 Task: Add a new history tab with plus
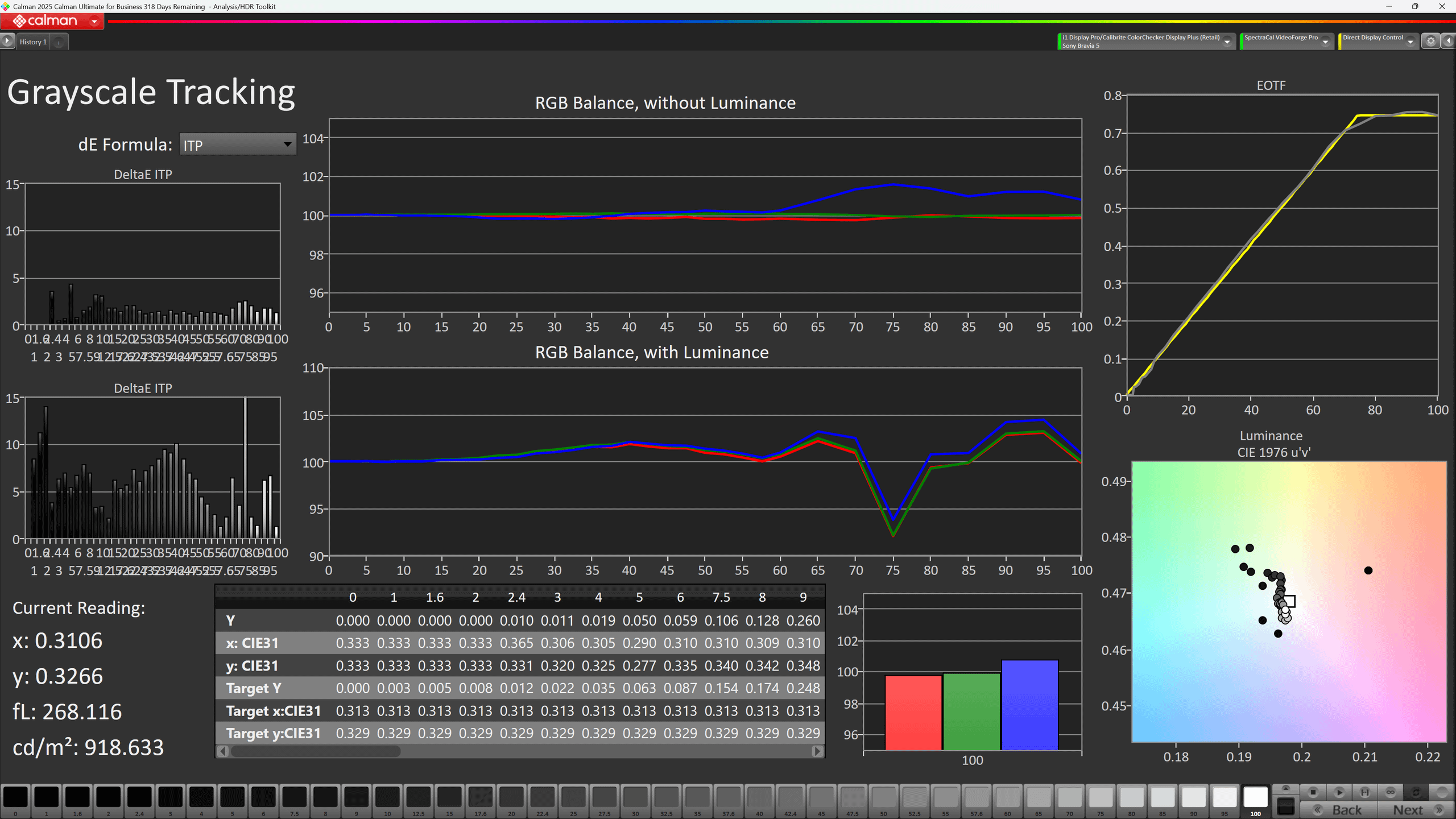(x=59, y=42)
